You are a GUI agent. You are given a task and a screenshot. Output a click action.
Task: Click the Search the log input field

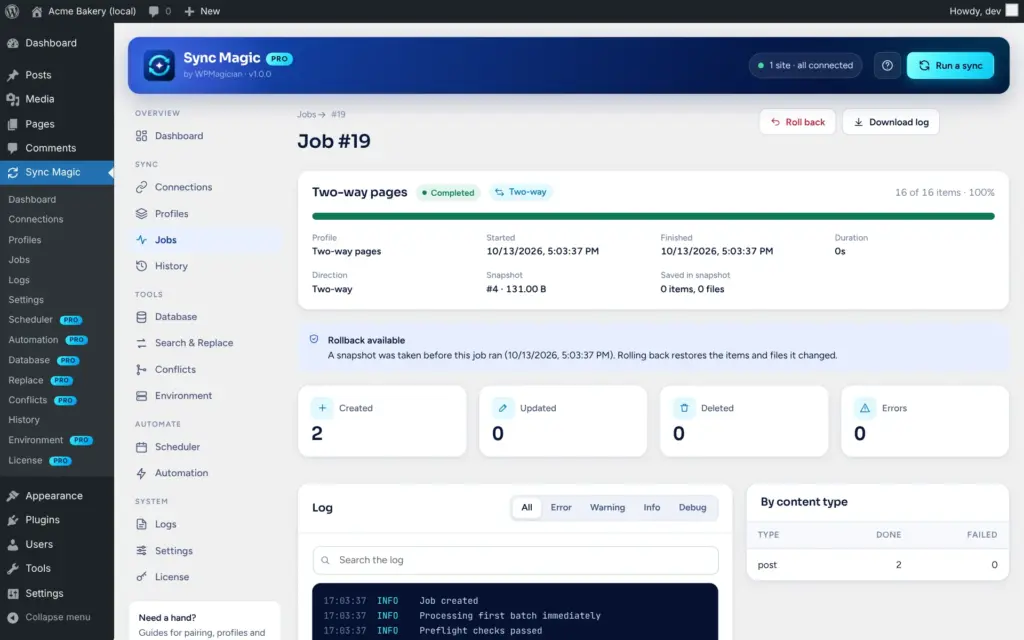[x=515, y=560]
